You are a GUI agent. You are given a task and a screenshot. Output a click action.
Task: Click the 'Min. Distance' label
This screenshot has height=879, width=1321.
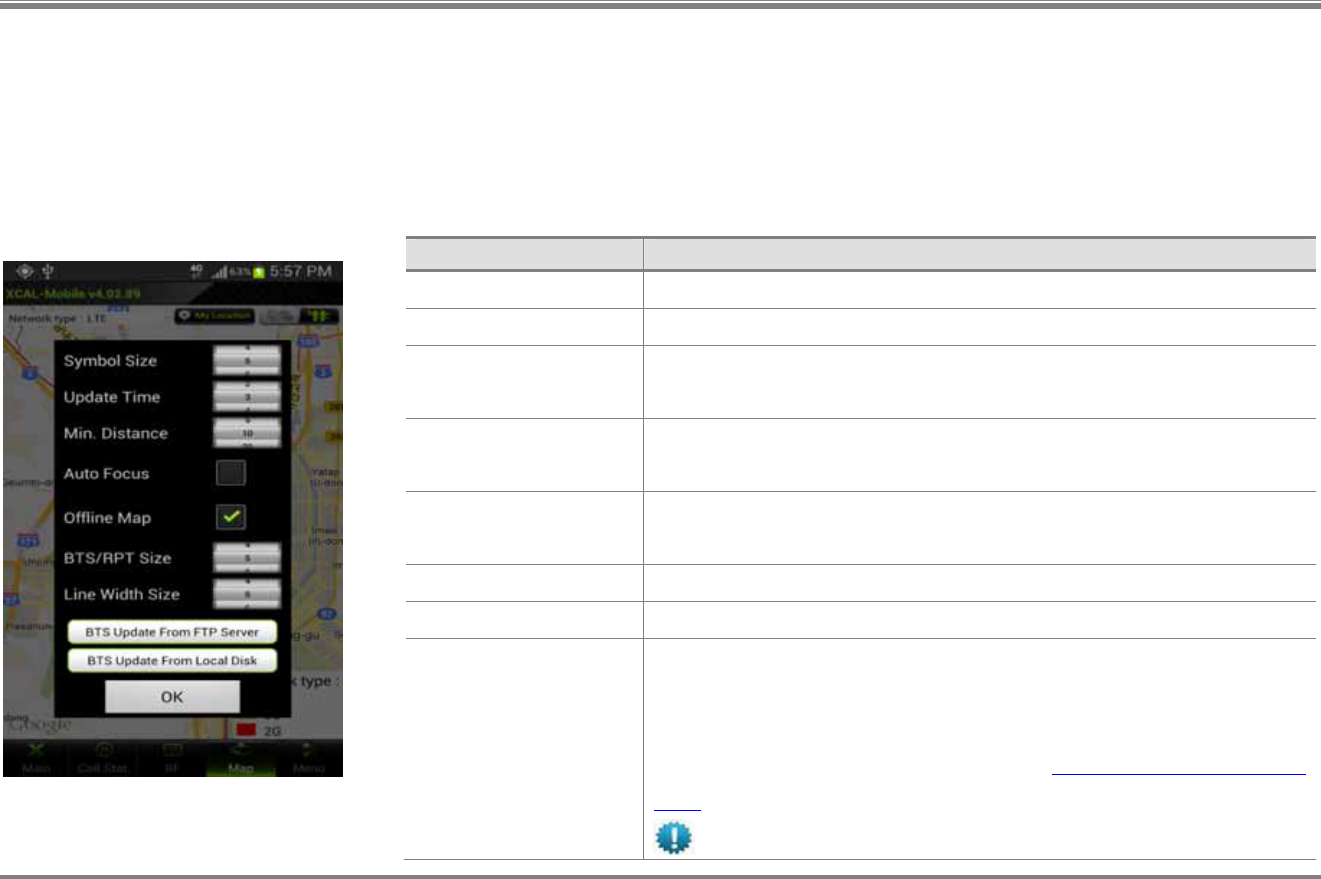tap(116, 433)
